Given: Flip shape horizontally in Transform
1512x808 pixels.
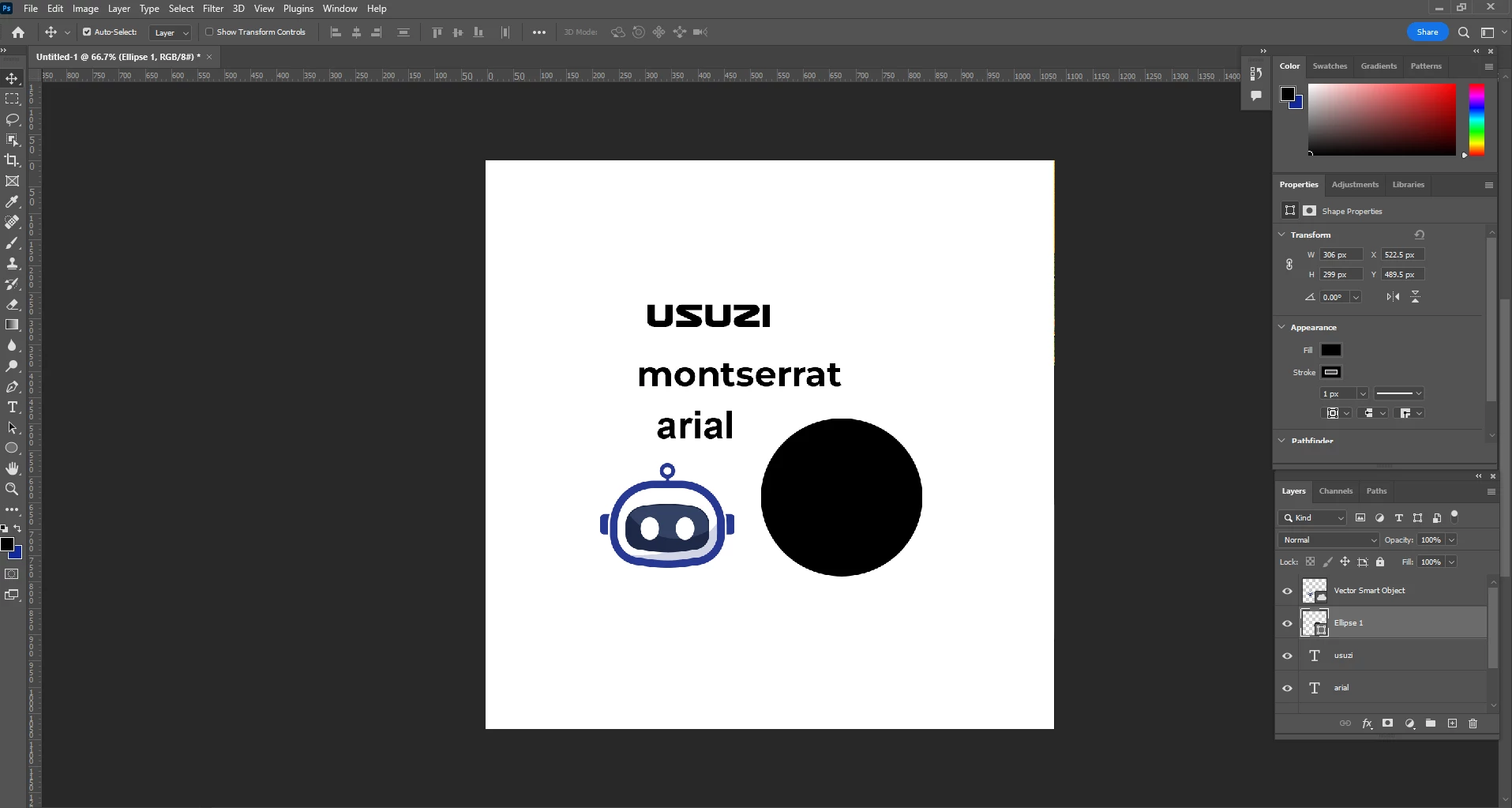Looking at the screenshot, I should click(1393, 297).
